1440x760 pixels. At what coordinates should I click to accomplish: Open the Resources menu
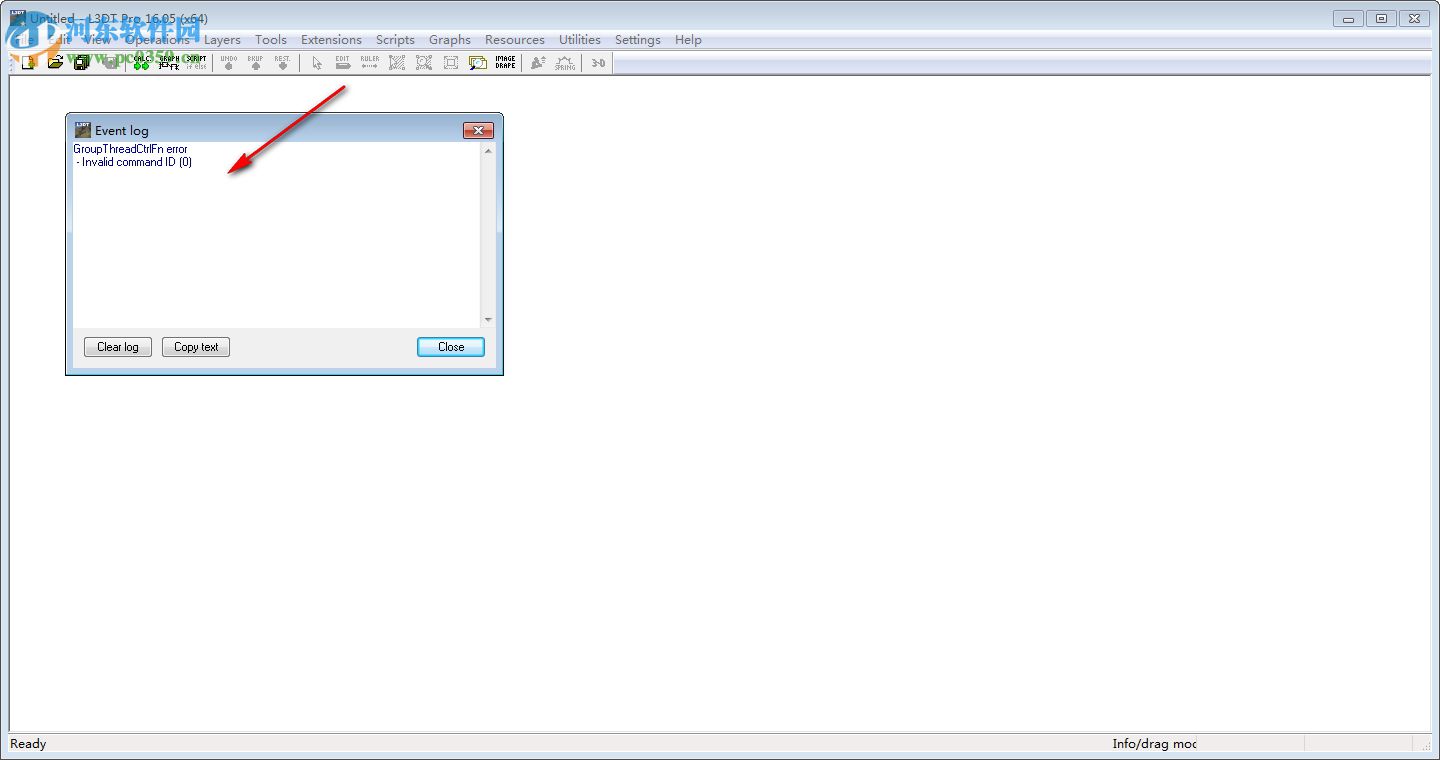tap(515, 40)
